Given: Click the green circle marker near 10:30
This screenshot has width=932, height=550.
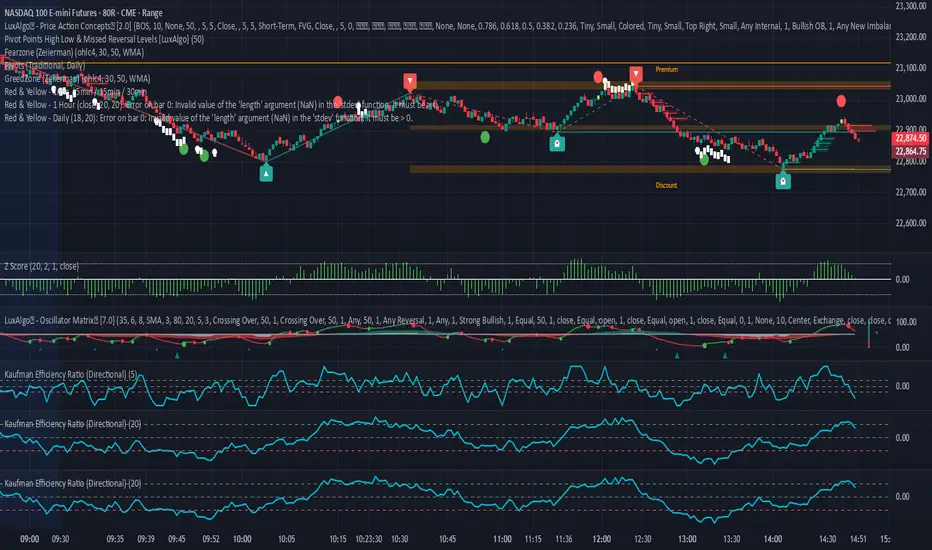Looking at the screenshot, I should pyautogui.click(x=485, y=136).
